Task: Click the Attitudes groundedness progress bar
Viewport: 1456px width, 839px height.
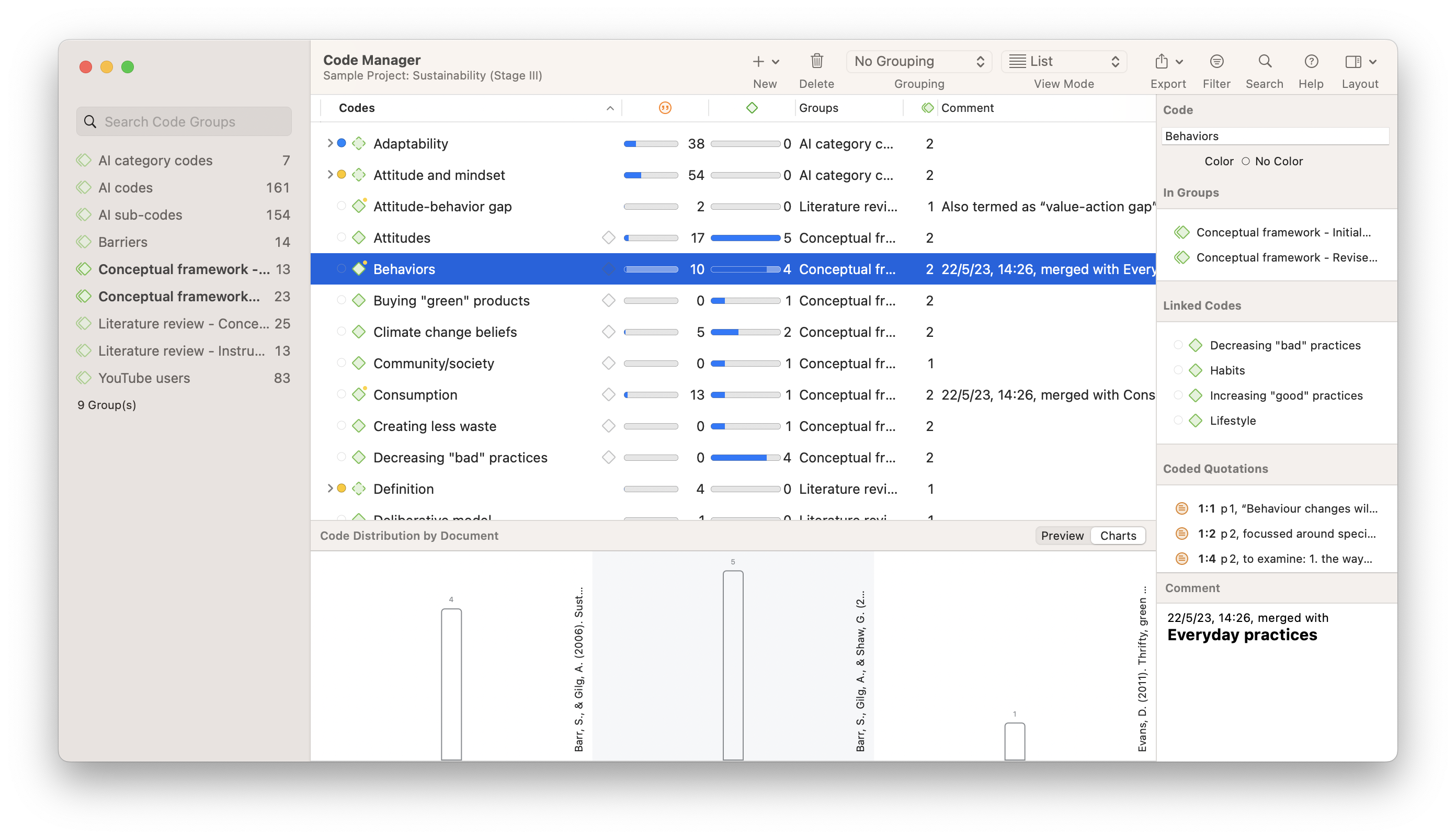Action: [x=651, y=238]
